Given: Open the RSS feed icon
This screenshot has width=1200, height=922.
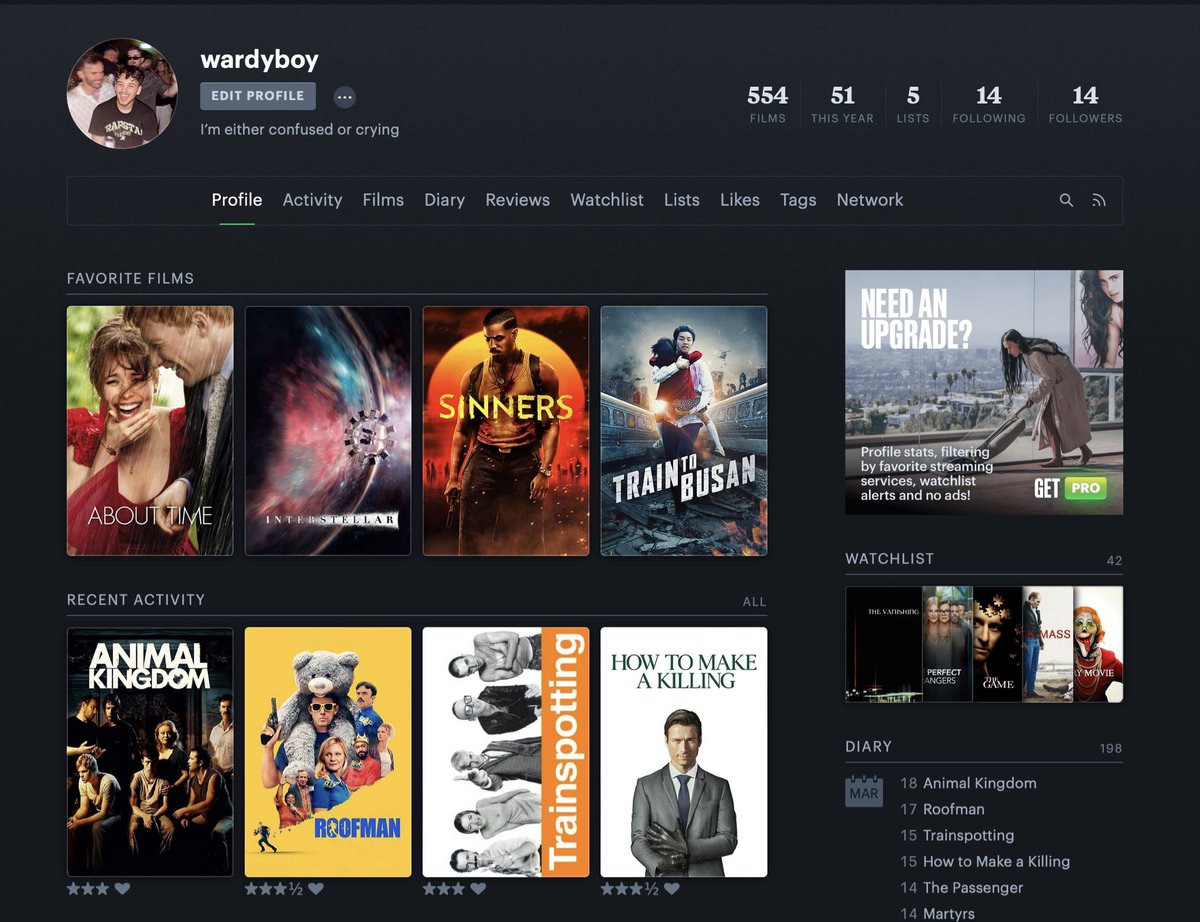Looking at the screenshot, I should point(1099,200).
